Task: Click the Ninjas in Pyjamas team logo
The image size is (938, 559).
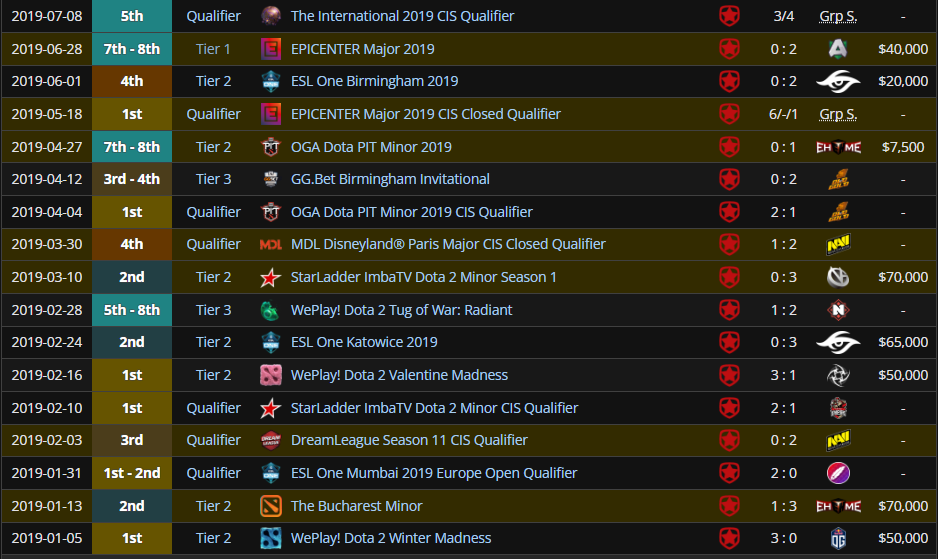Action: click(837, 375)
